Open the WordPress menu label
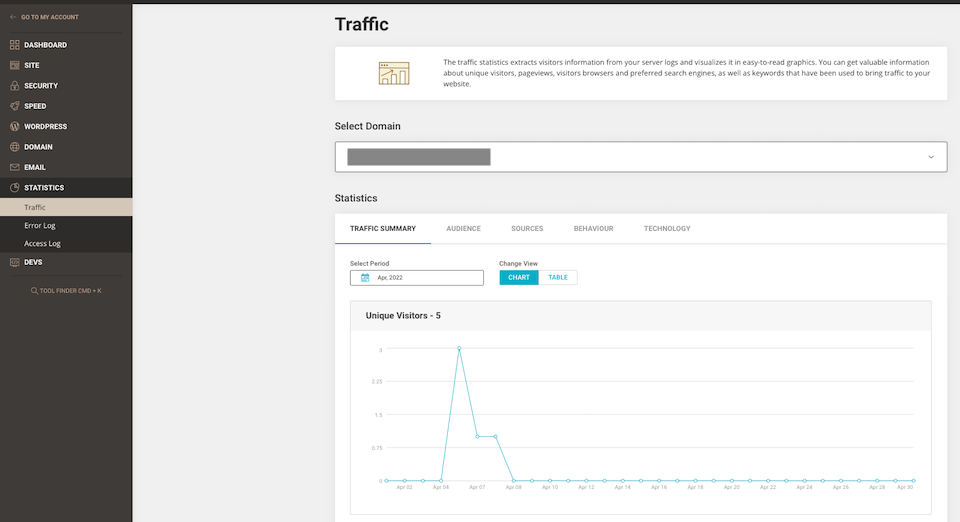 click(x=45, y=126)
